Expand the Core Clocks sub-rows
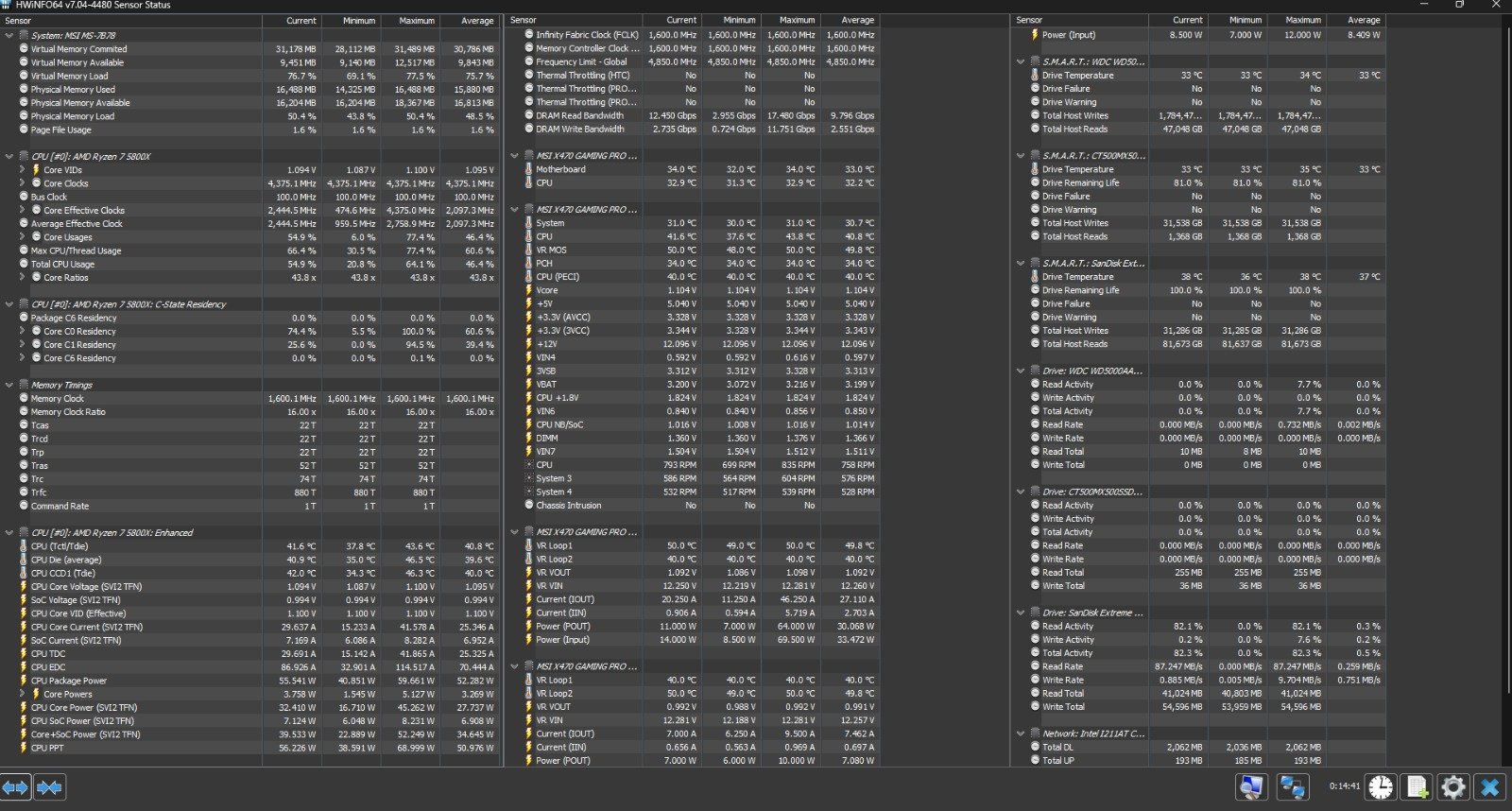 (x=23, y=183)
